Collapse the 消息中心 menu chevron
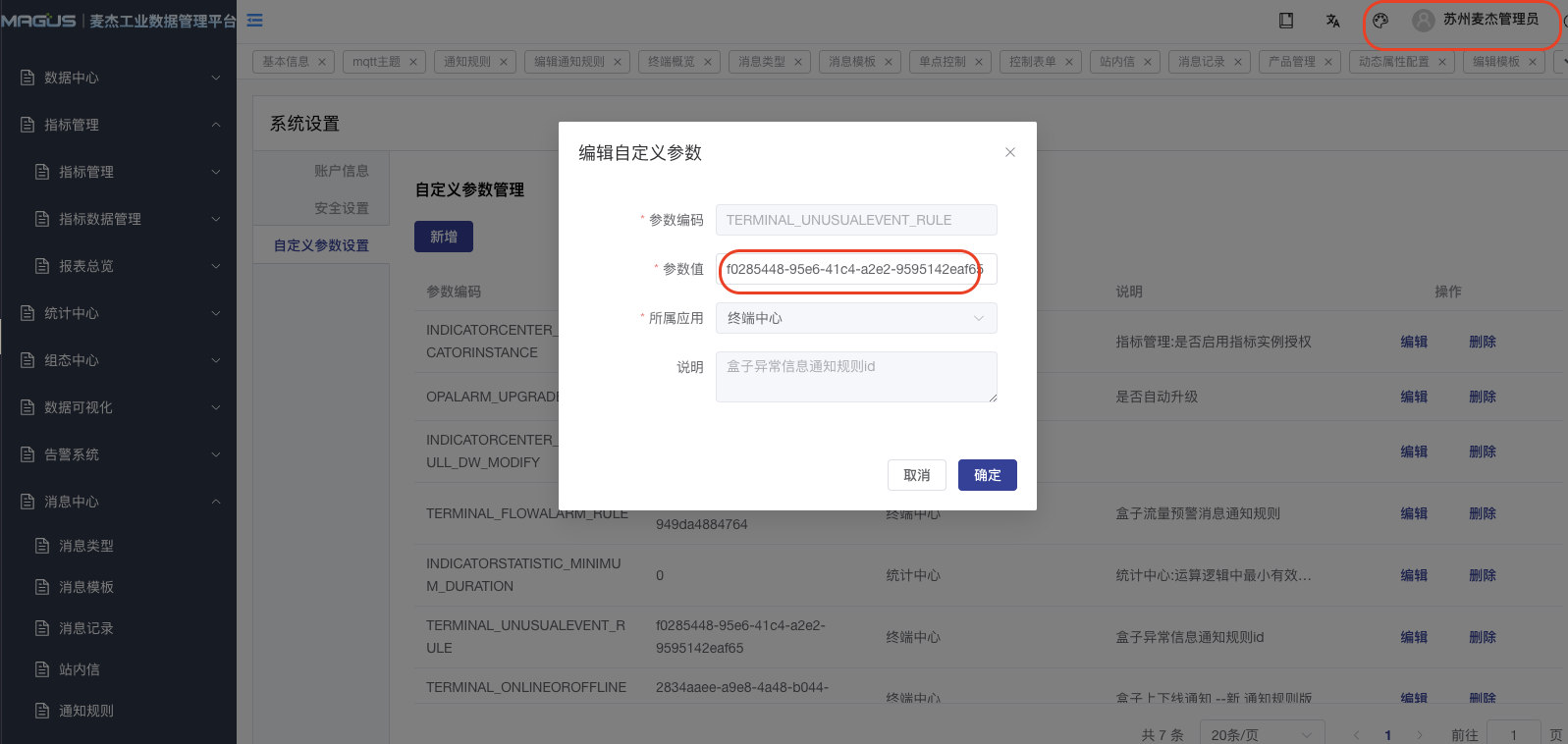 click(216, 502)
